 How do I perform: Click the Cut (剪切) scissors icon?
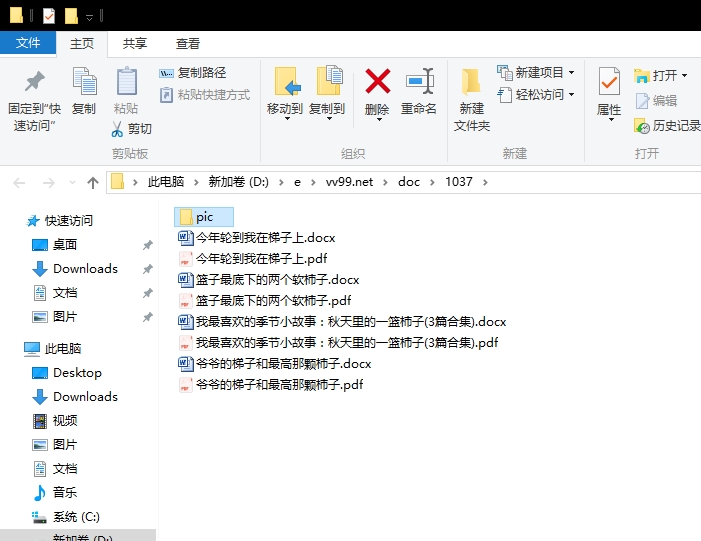coord(117,129)
